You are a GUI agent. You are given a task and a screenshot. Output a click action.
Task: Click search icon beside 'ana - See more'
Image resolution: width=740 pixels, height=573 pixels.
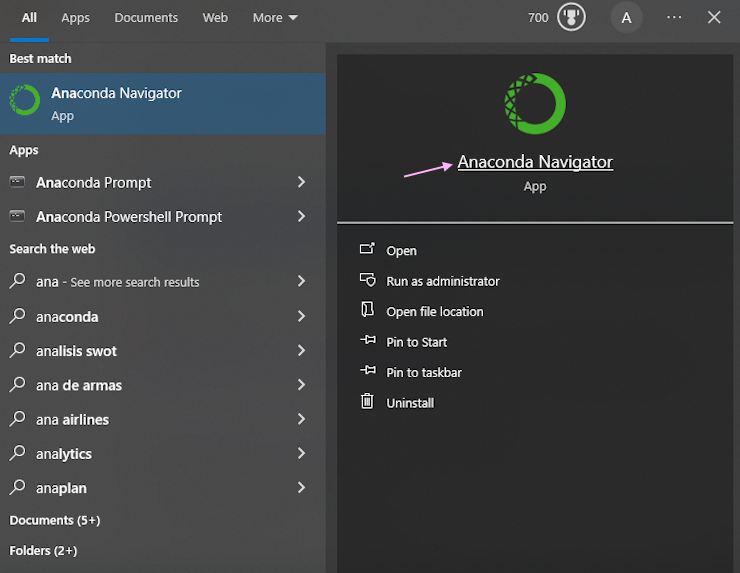point(17,281)
